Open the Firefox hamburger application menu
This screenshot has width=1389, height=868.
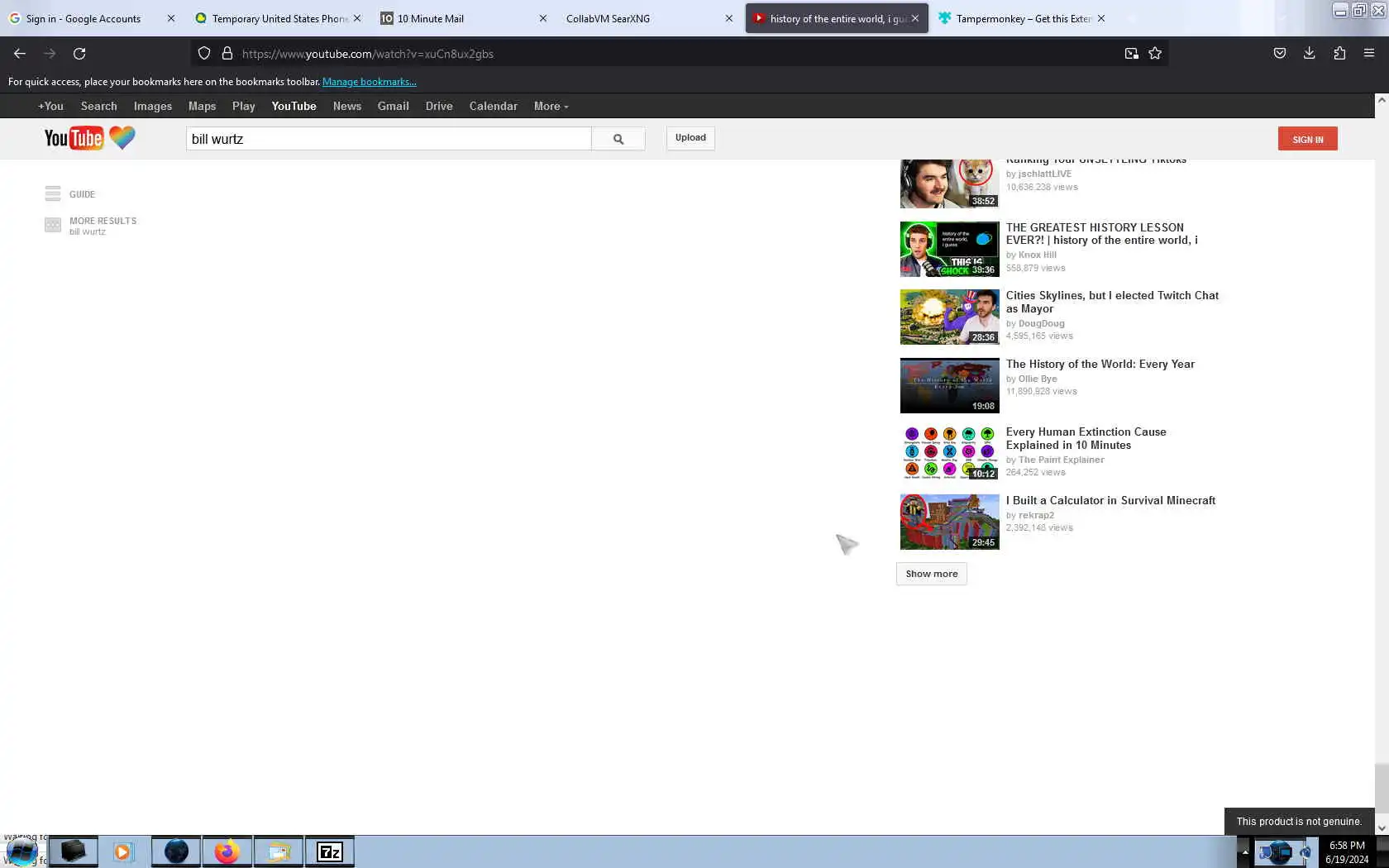[x=1369, y=54]
